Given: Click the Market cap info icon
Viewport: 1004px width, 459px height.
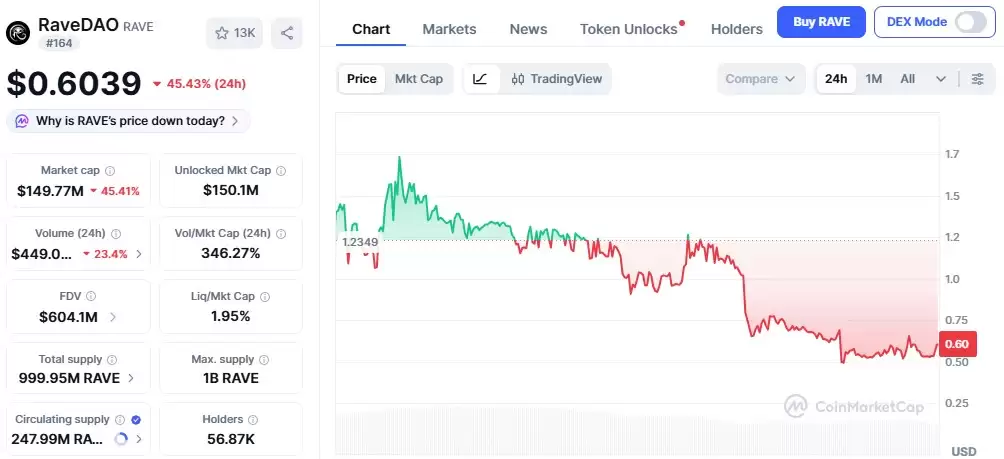Looking at the screenshot, I should pyautogui.click(x=110, y=171).
